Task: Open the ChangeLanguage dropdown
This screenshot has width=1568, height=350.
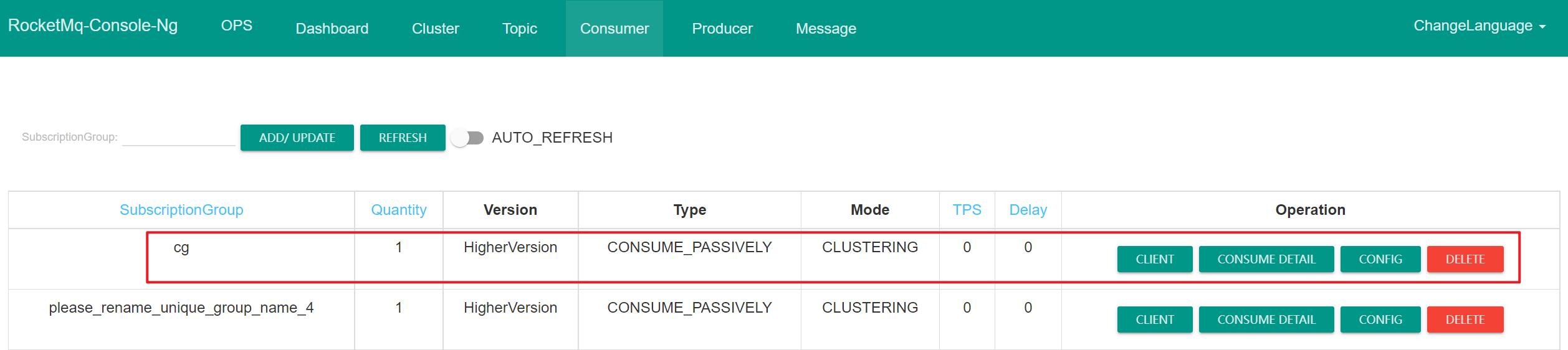Action: [x=1479, y=26]
